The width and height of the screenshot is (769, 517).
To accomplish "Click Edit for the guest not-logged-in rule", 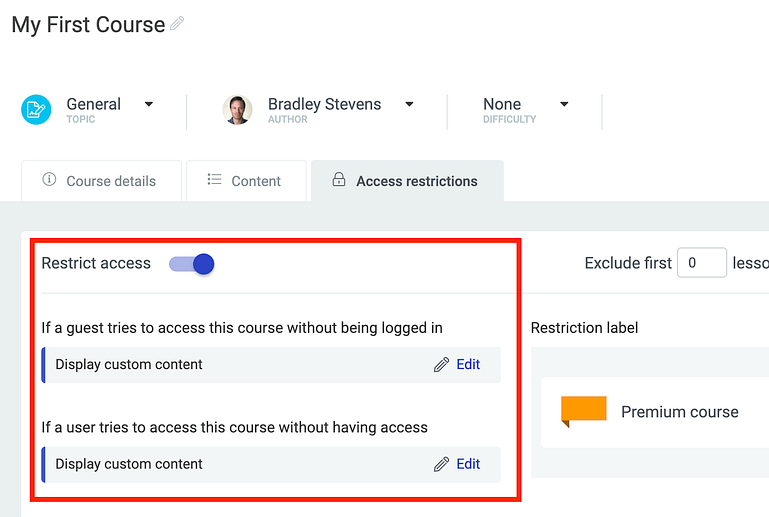I will coord(468,365).
